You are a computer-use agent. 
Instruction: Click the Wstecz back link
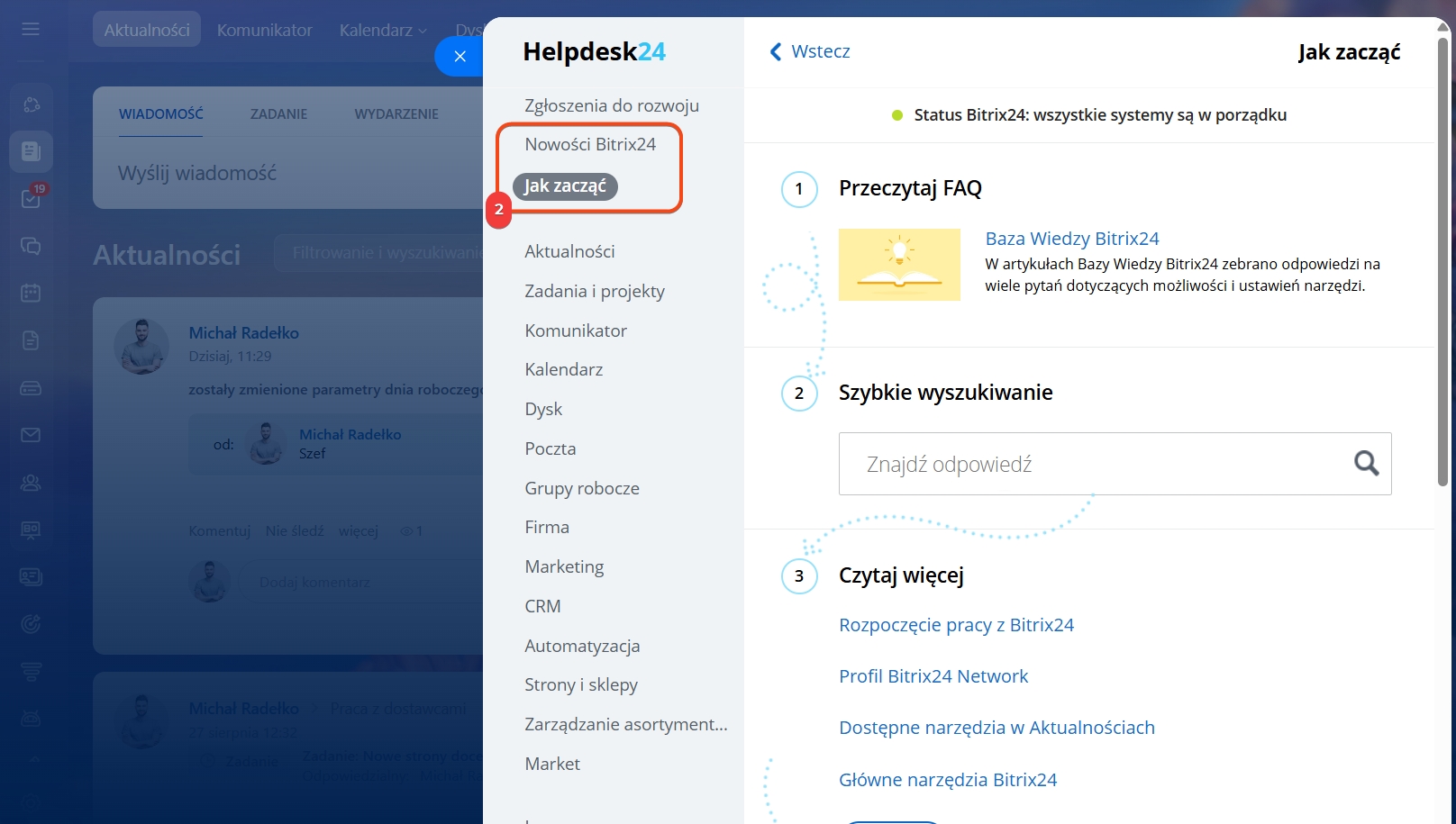pos(820,51)
